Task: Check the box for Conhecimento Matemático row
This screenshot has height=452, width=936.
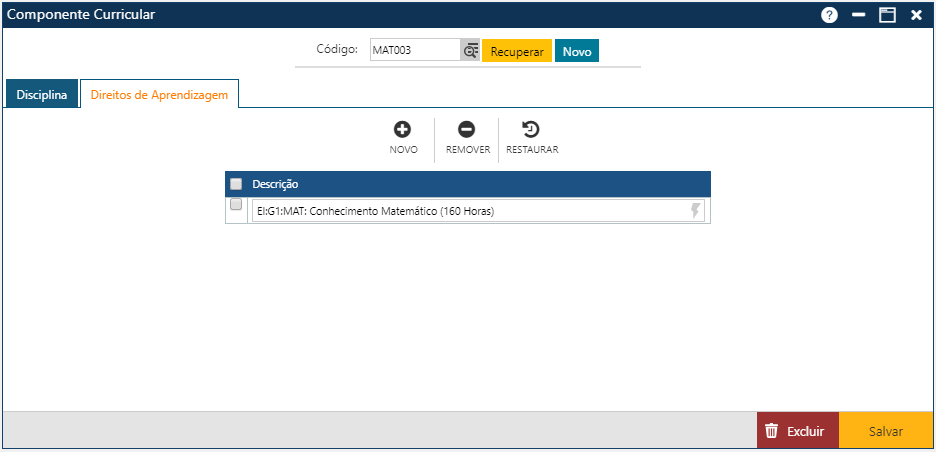Action: tap(236, 205)
